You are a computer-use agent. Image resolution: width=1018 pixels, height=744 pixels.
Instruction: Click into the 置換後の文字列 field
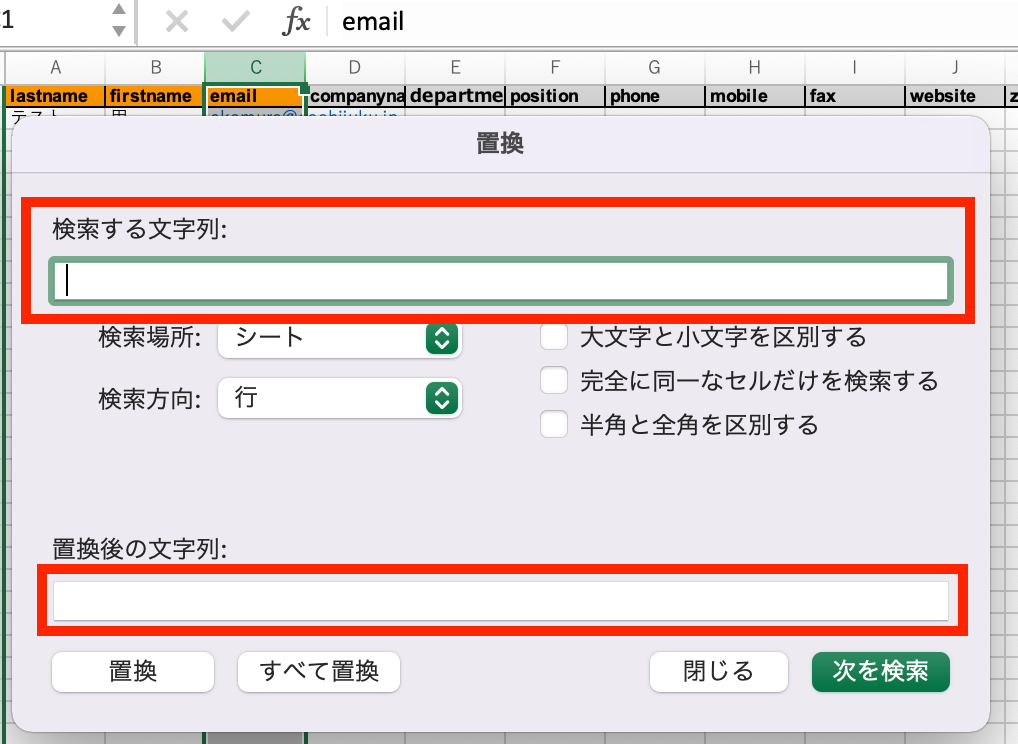pos(500,601)
